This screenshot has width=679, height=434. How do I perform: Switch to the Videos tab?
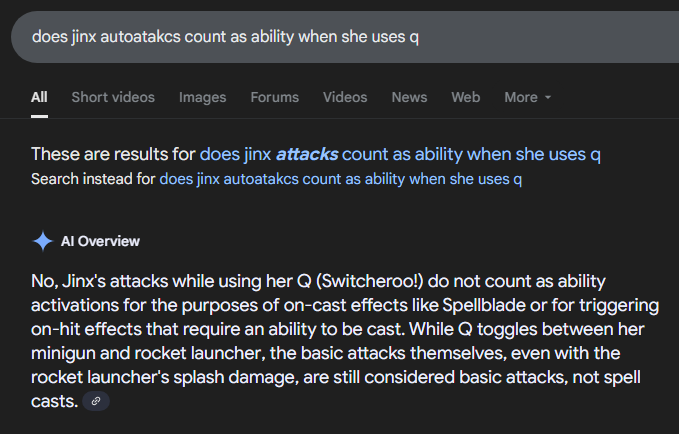click(x=345, y=97)
